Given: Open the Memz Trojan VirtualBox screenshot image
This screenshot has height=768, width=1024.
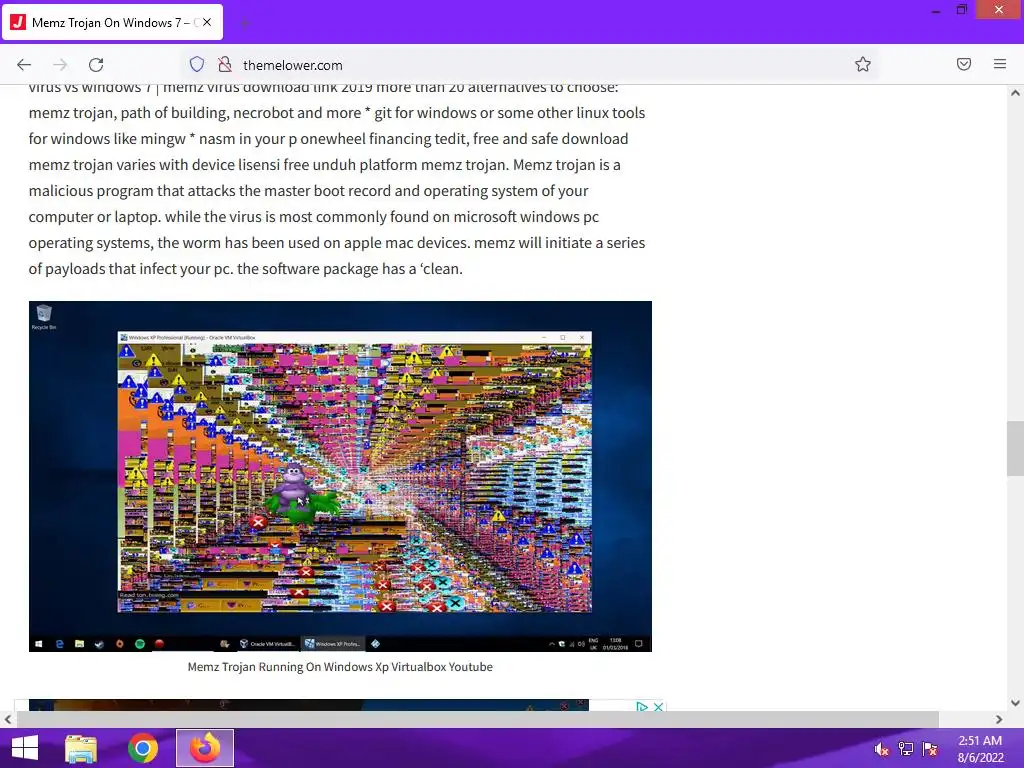Looking at the screenshot, I should point(340,476).
